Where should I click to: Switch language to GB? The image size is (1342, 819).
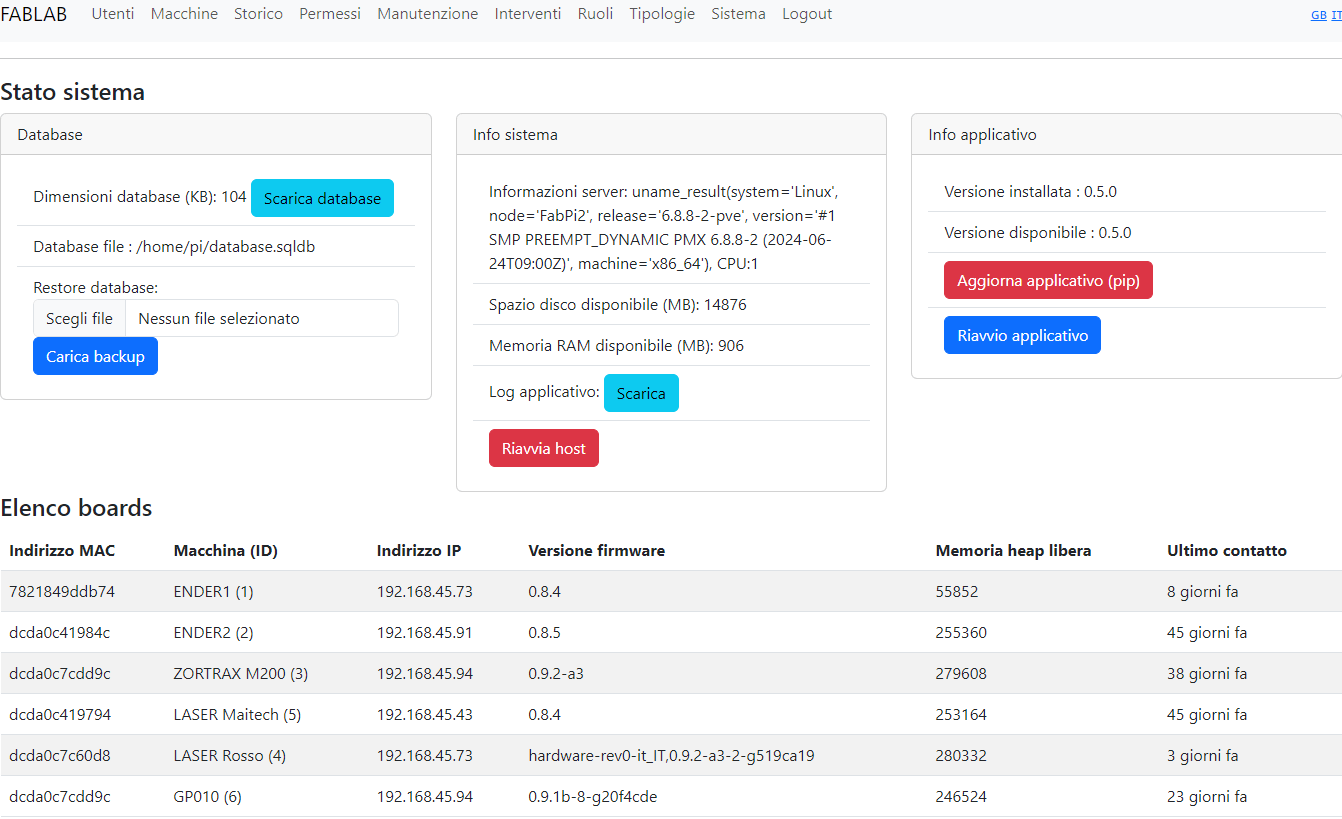[1319, 15]
